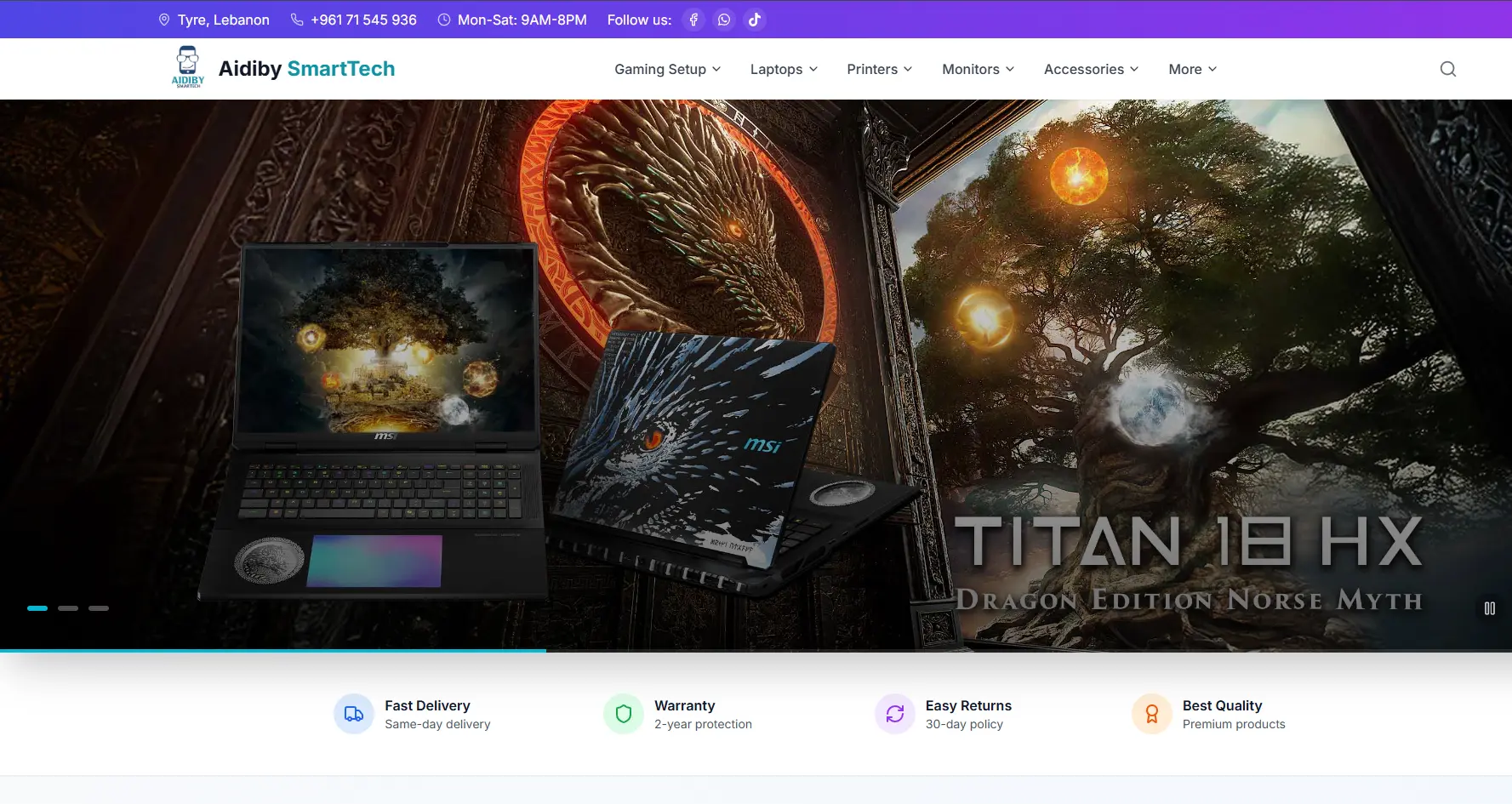The image size is (1512, 804).
Task: Click the +961 71 545 936 phone number
Action: pos(363,20)
